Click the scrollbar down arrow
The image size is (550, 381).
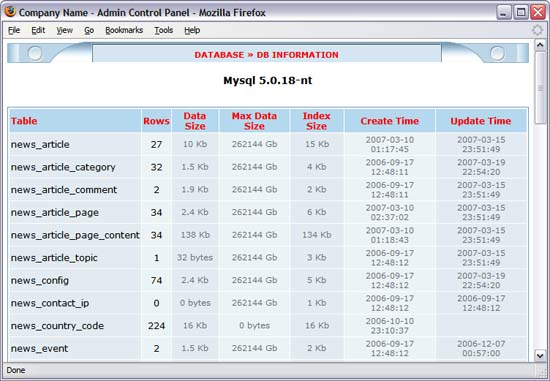tap(540, 355)
